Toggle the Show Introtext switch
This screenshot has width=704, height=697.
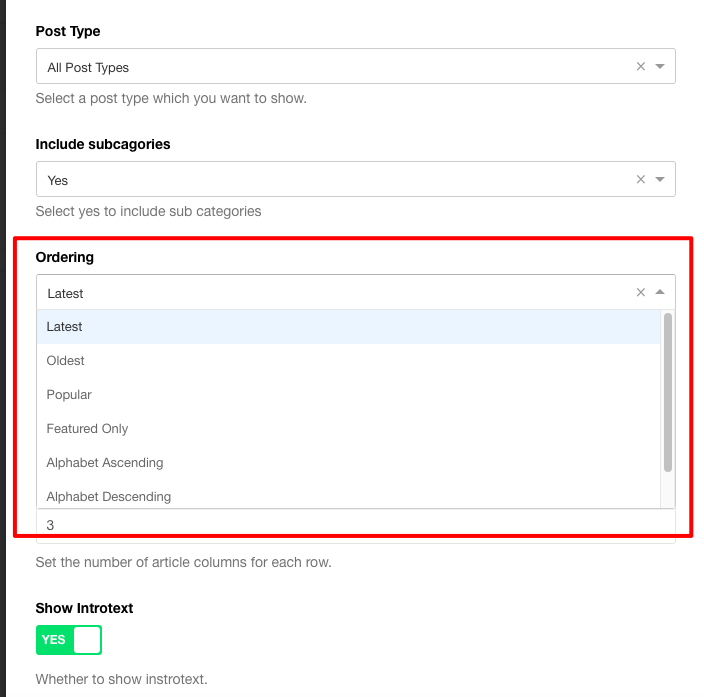point(69,640)
